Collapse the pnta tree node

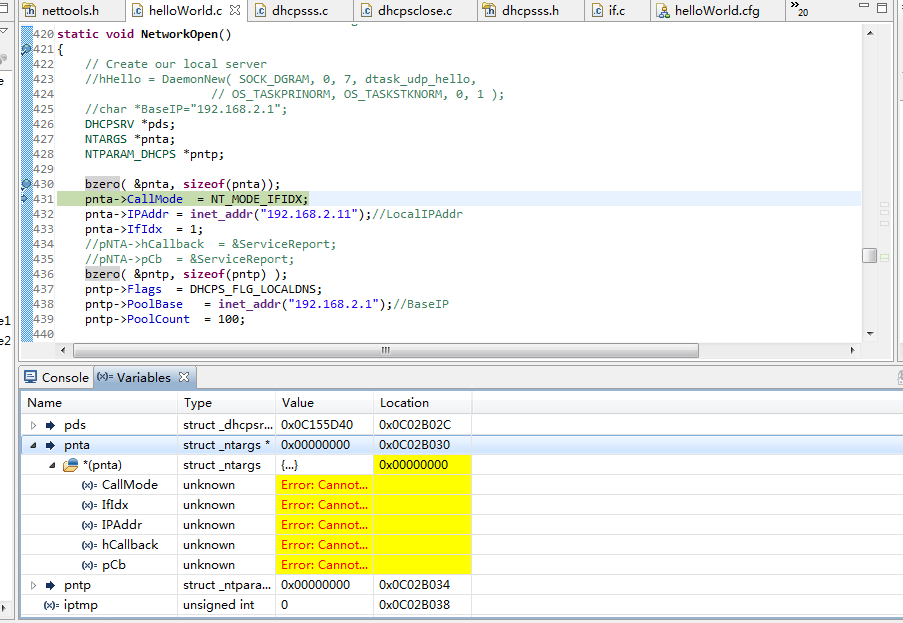click(33, 444)
